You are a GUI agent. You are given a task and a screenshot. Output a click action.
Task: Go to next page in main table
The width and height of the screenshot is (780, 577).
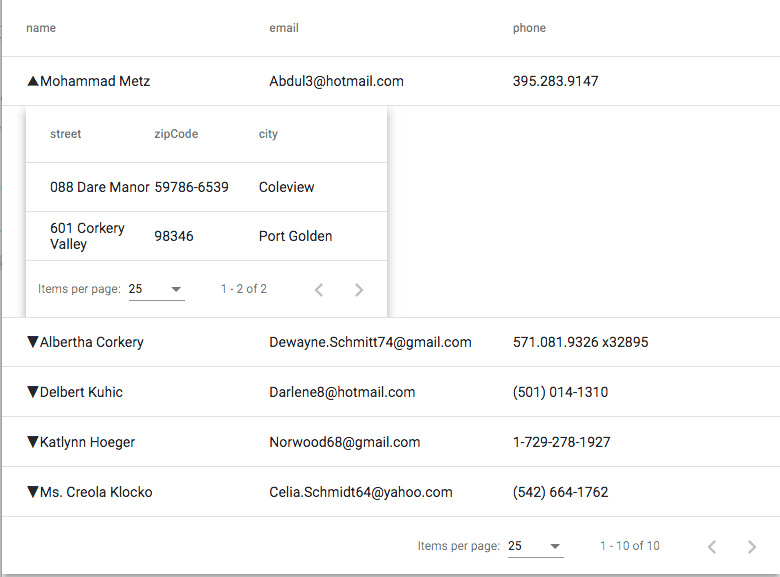click(x=752, y=547)
